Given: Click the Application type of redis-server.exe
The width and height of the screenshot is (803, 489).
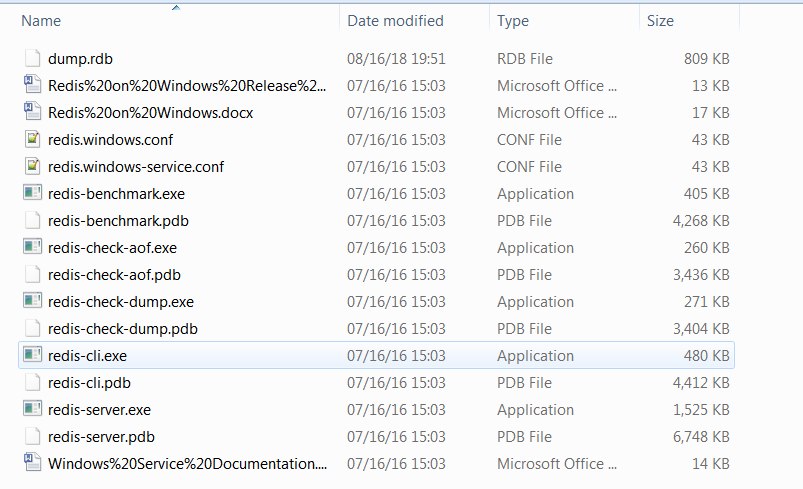Looking at the screenshot, I should point(535,410).
